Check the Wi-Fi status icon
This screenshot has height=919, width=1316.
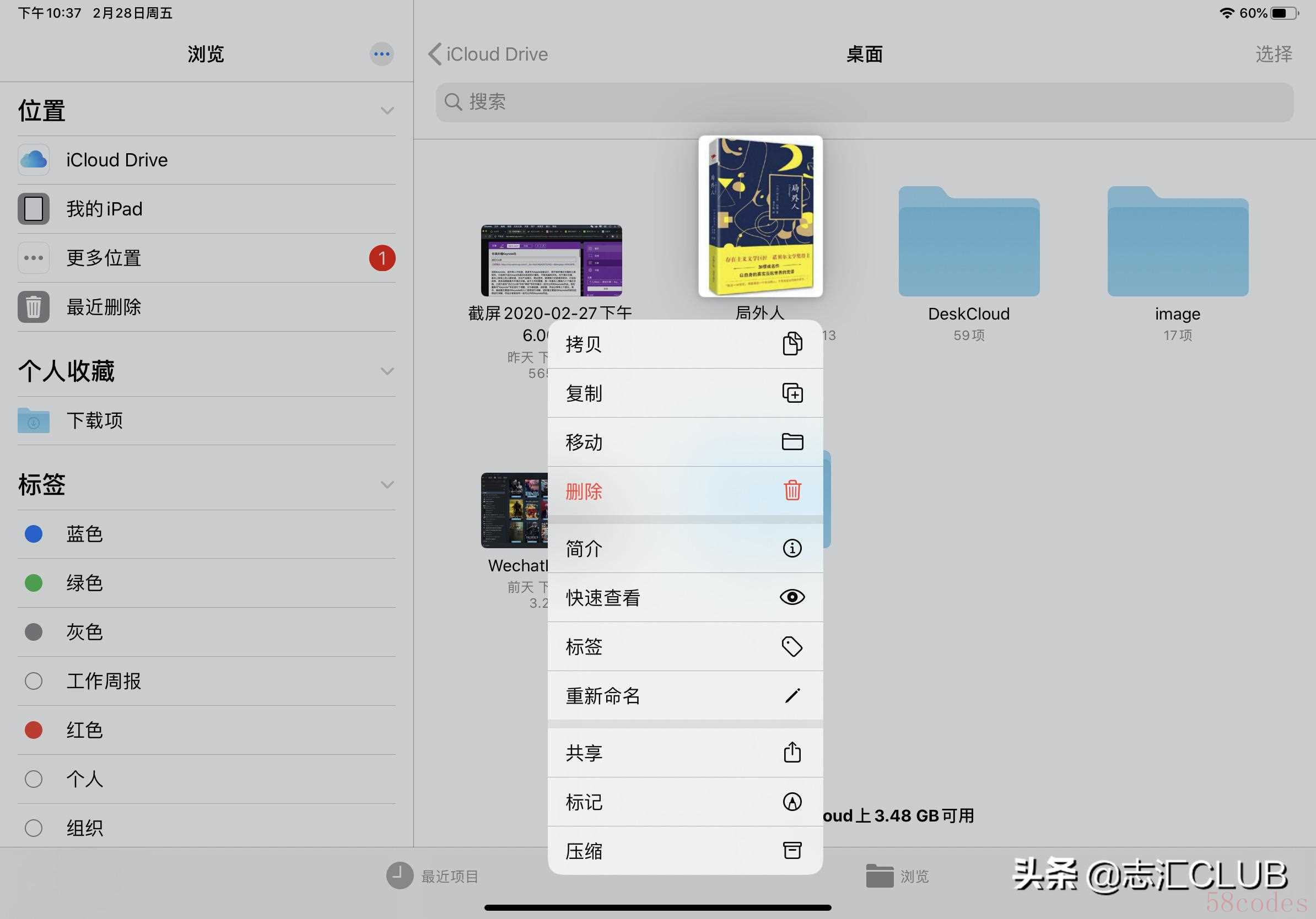pyautogui.click(x=1227, y=13)
